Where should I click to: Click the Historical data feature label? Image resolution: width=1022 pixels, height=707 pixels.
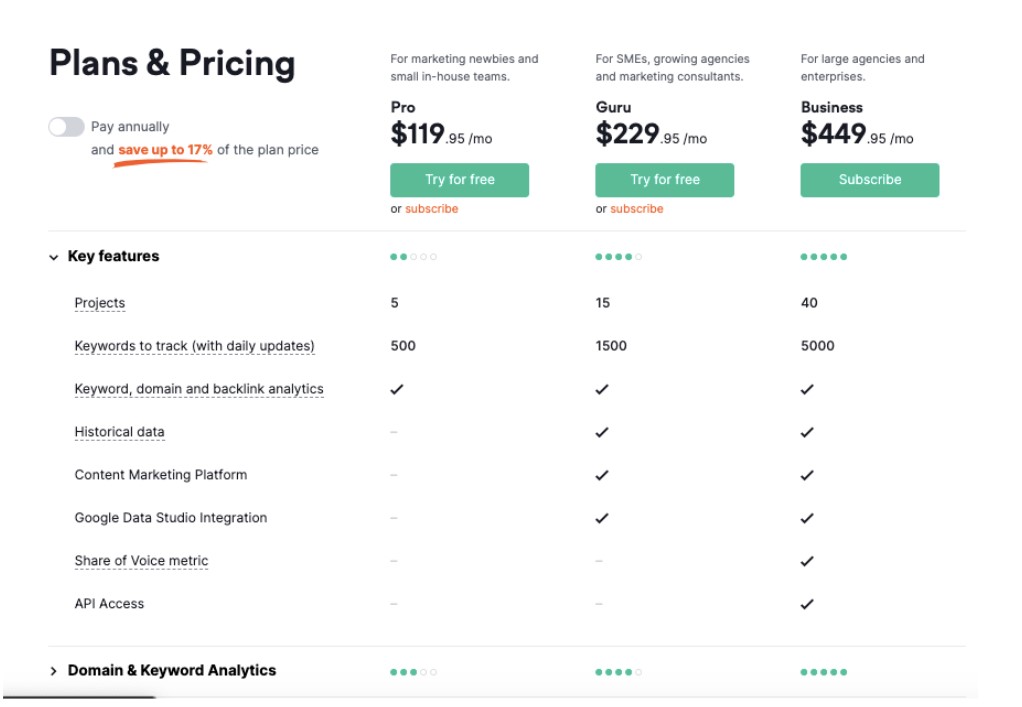(119, 432)
